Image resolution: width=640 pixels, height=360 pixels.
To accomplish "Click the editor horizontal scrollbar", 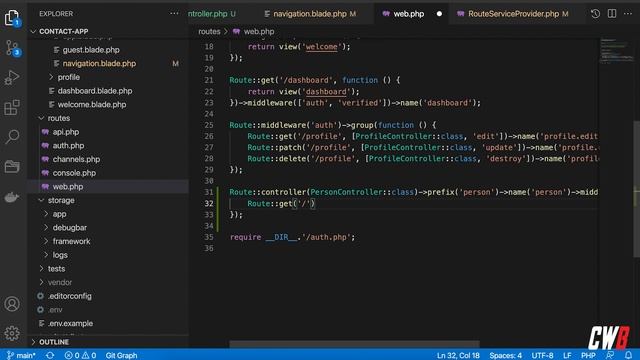I will [354, 344].
